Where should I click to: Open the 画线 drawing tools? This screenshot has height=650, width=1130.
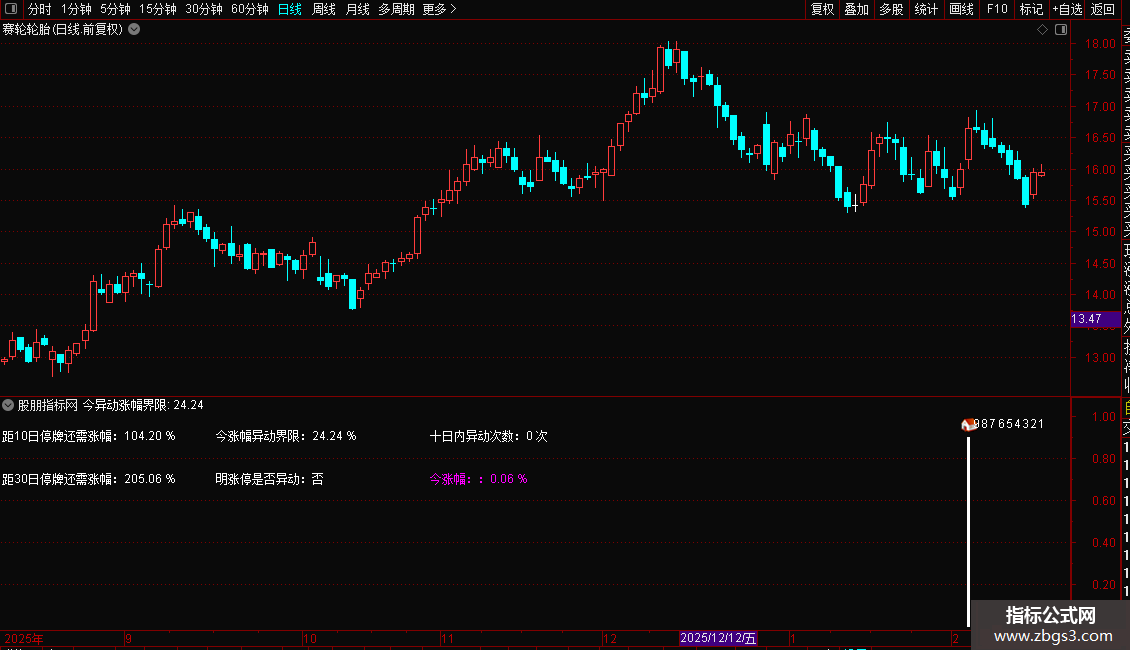[961, 9]
